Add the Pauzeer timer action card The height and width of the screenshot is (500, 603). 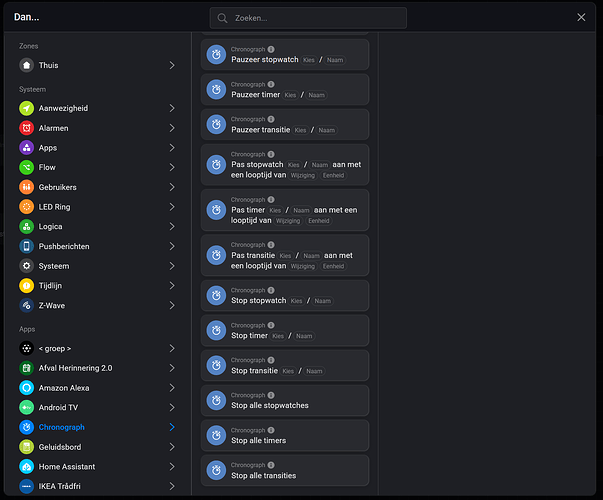pos(285,90)
